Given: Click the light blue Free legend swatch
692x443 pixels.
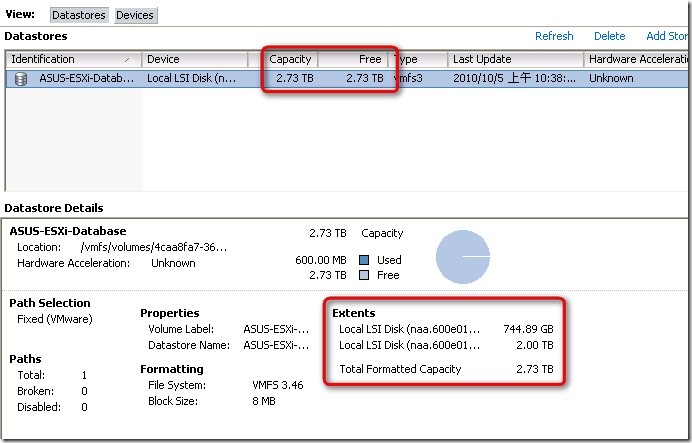Looking at the screenshot, I should [364, 275].
